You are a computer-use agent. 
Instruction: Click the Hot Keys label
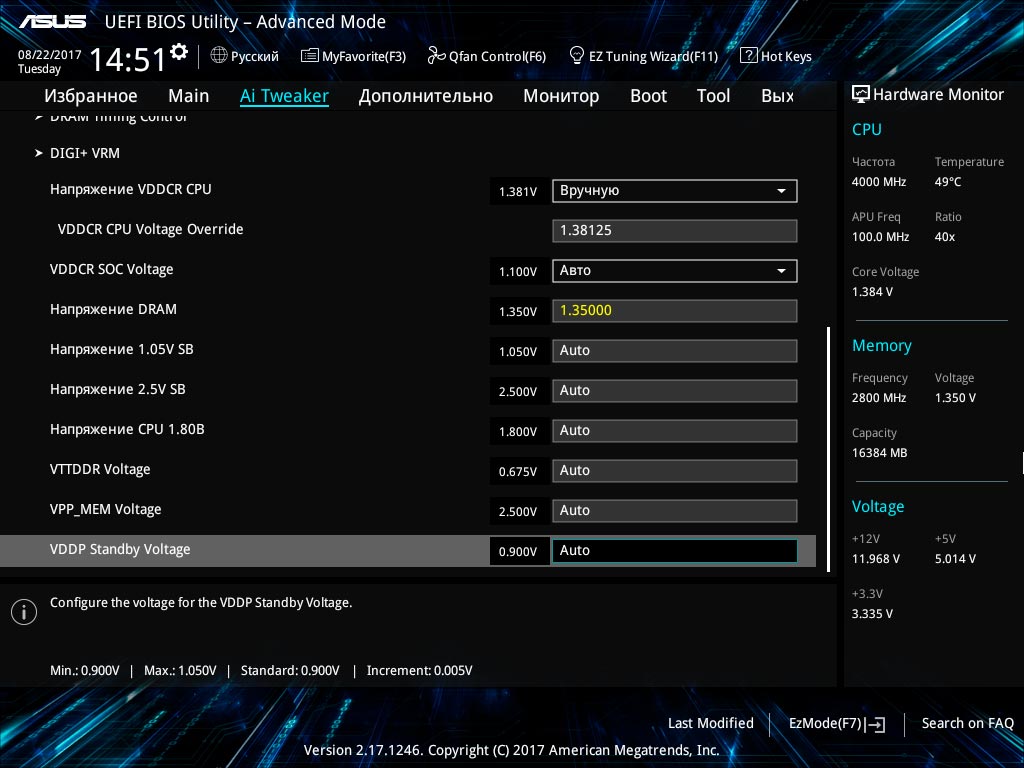coord(786,57)
